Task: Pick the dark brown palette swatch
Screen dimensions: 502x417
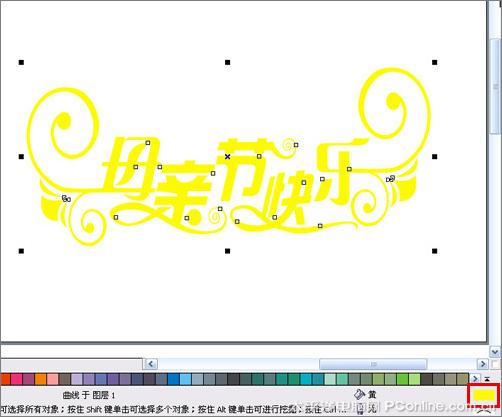Action: [426, 379]
